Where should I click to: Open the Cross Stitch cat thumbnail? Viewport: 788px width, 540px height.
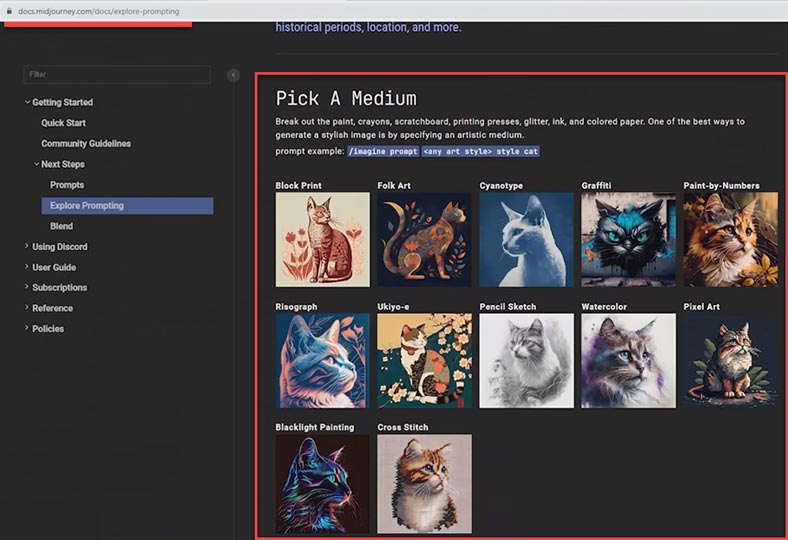tap(425, 484)
